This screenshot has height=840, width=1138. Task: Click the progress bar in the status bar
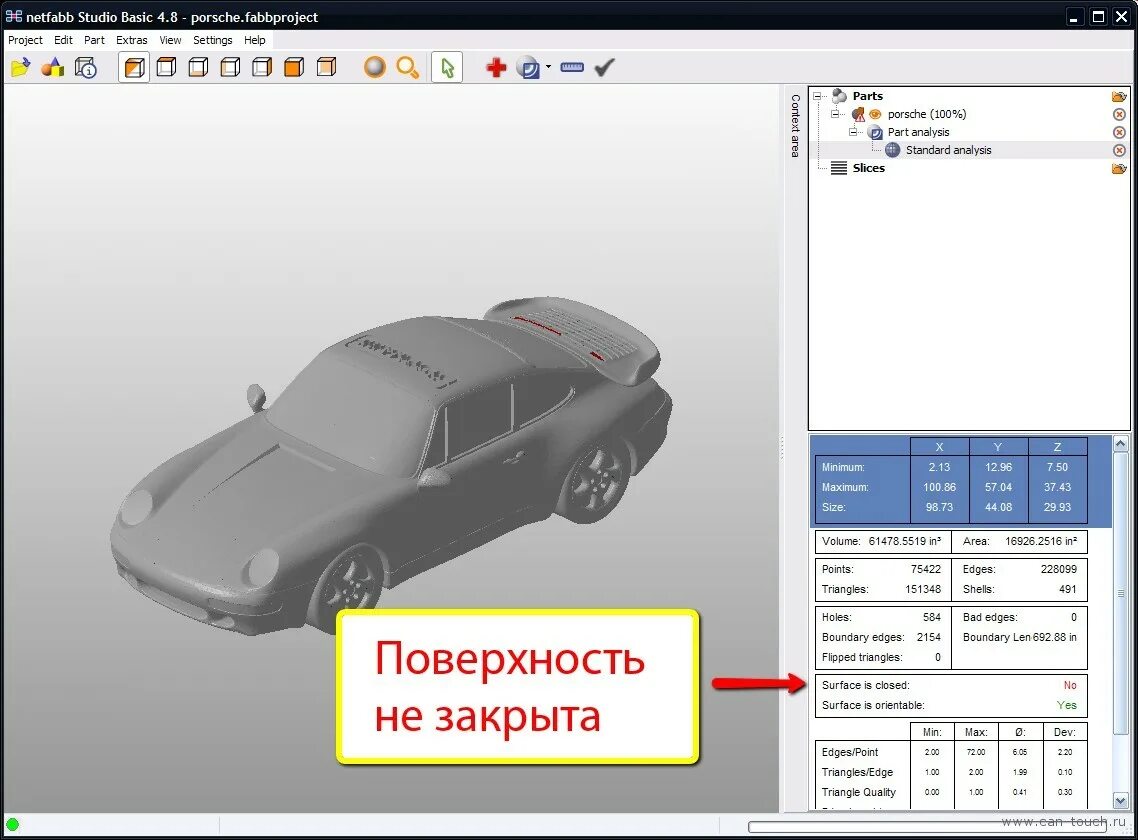928,827
